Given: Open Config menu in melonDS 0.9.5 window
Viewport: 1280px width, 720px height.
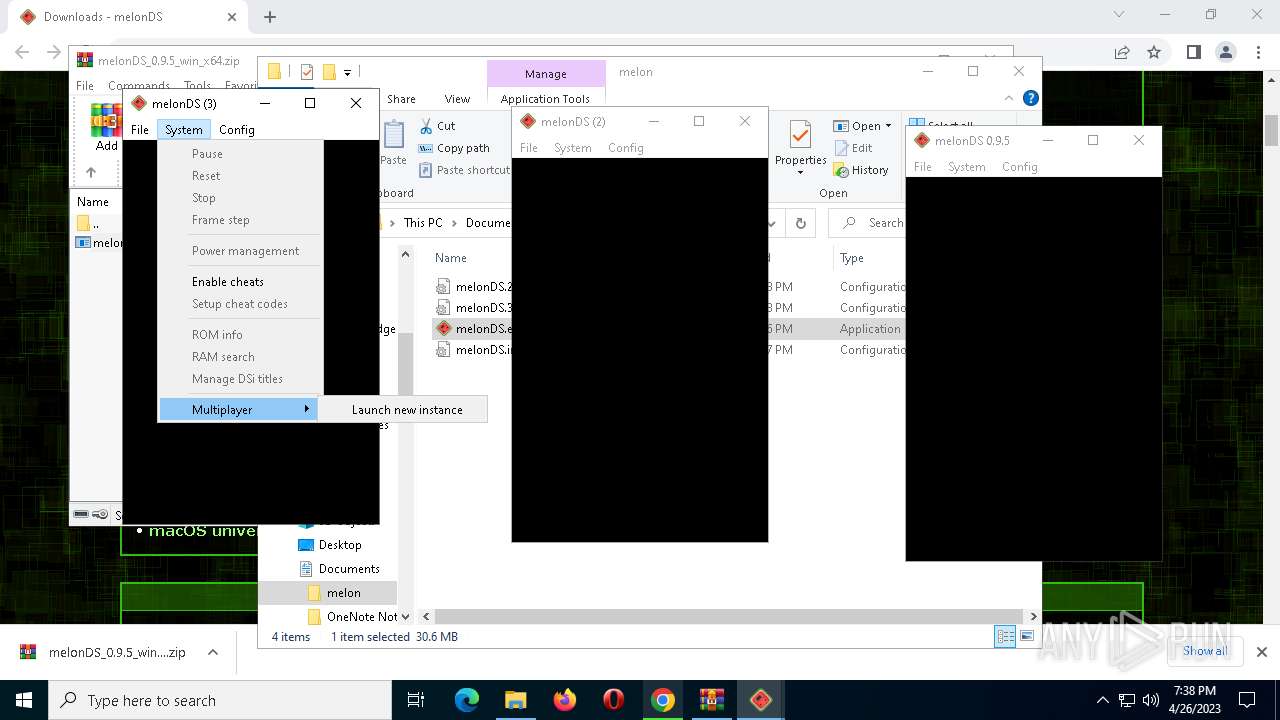Looking at the screenshot, I should click(x=1020, y=167).
